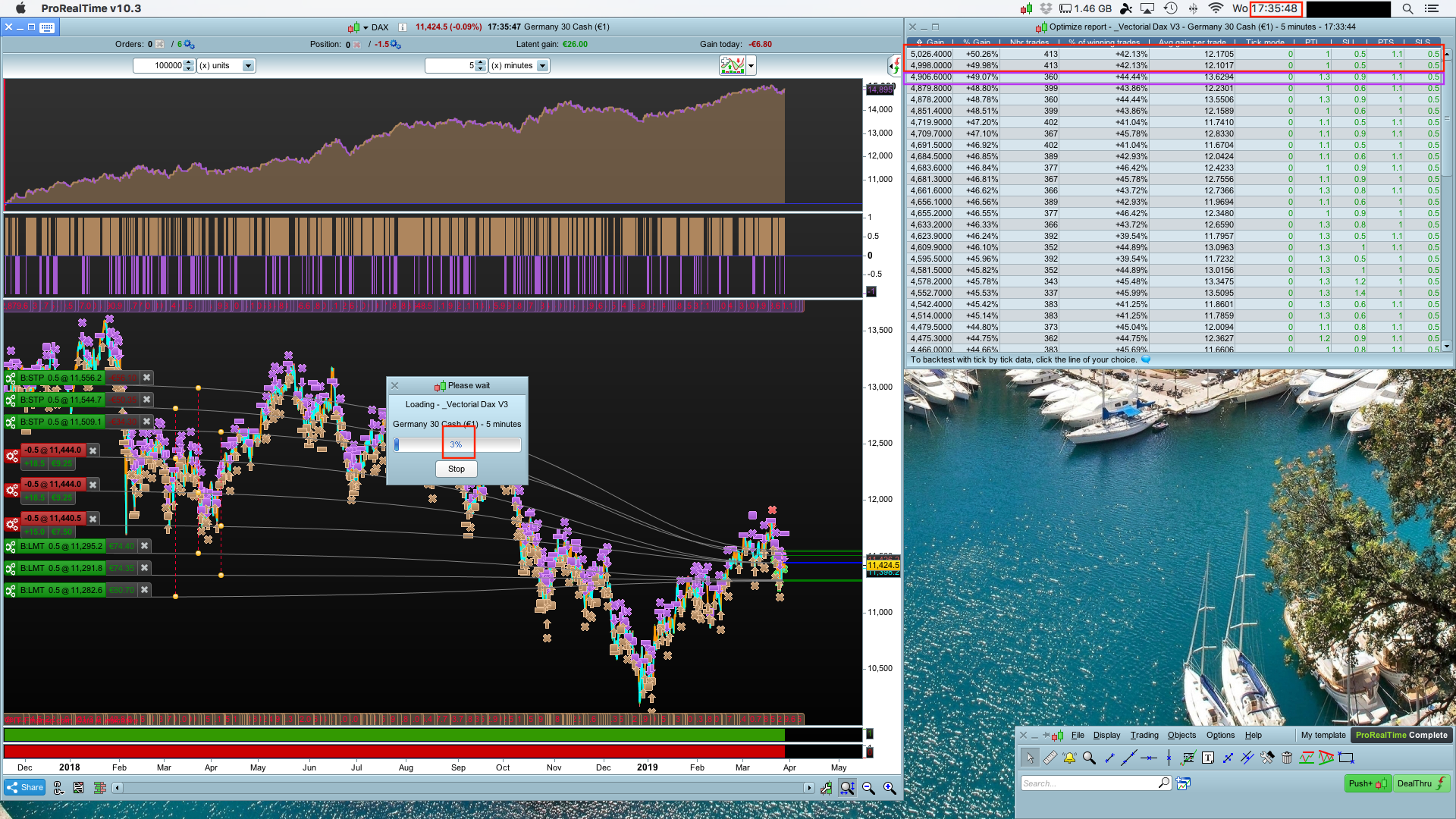
Task: Open the units type dropdown
Action: click(x=248, y=66)
